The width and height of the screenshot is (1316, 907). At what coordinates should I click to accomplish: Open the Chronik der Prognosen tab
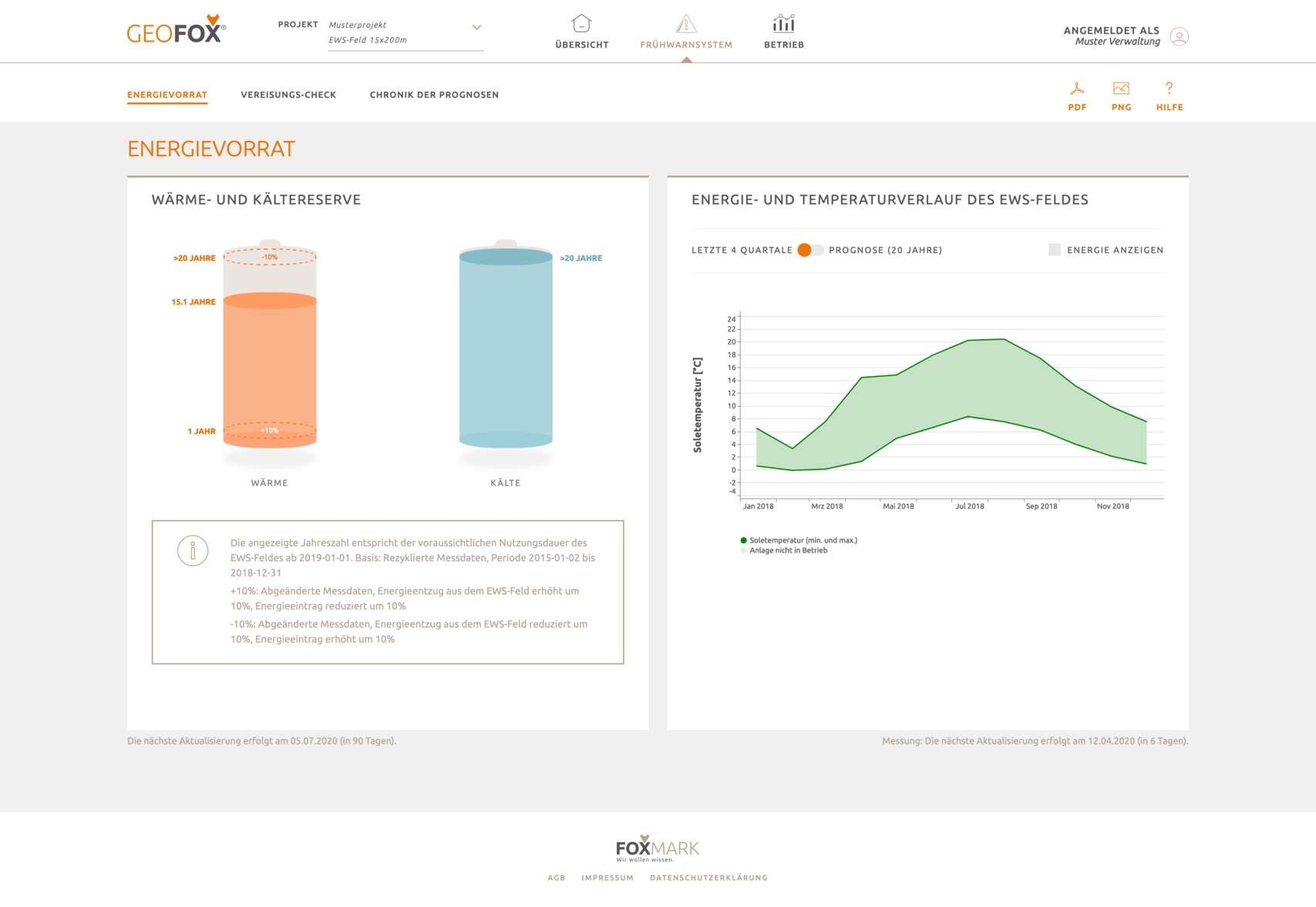[434, 95]
